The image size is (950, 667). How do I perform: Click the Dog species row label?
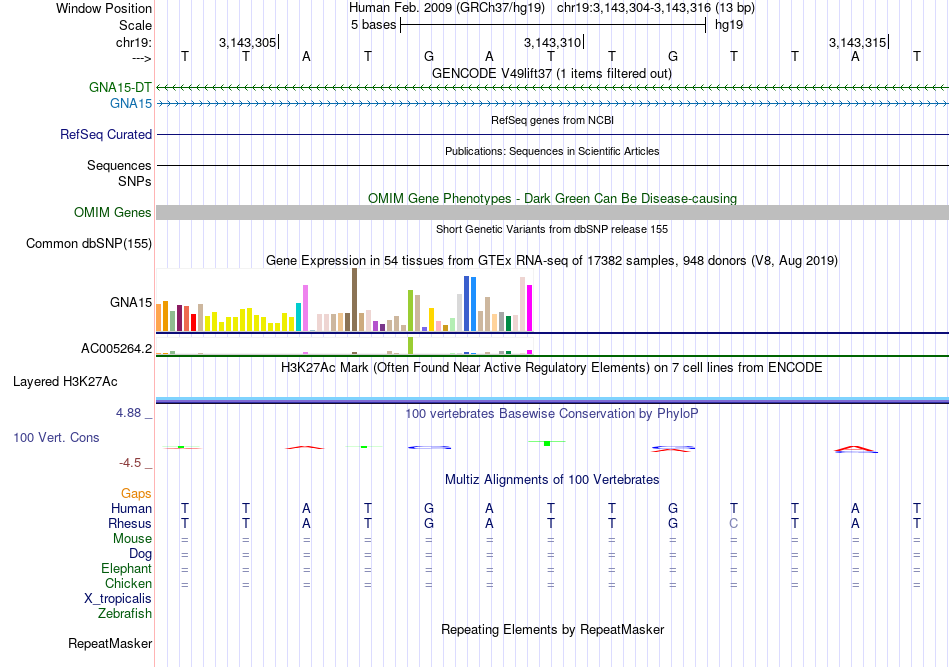tap(140, 554)
